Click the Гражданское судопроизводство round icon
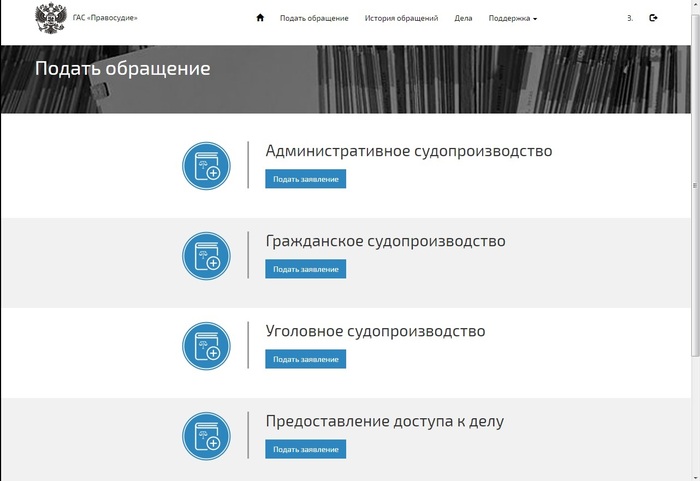This screenshot has width=700, height=481. tap(207, 255)
